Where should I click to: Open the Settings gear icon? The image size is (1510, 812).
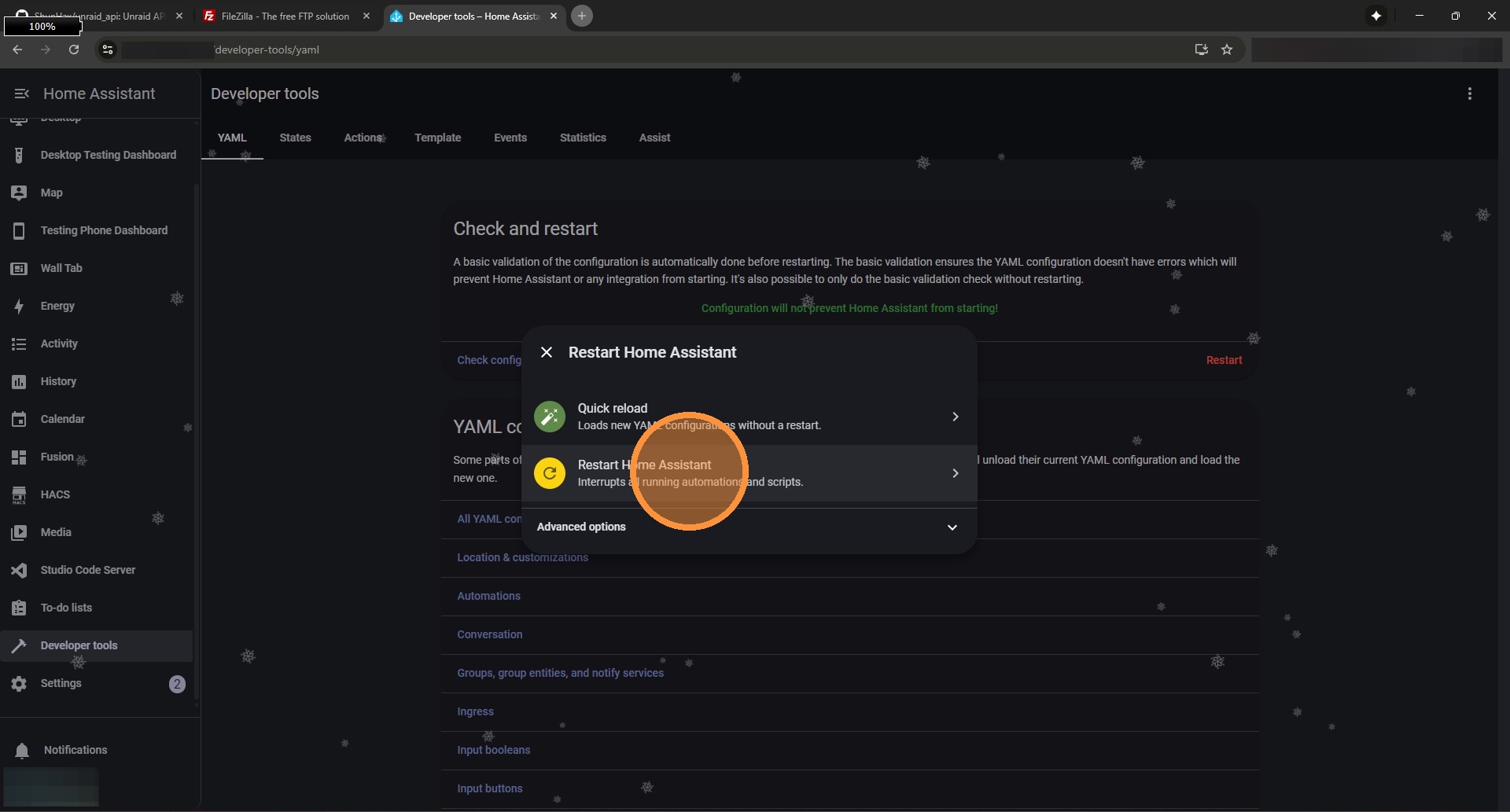point(19,683)
